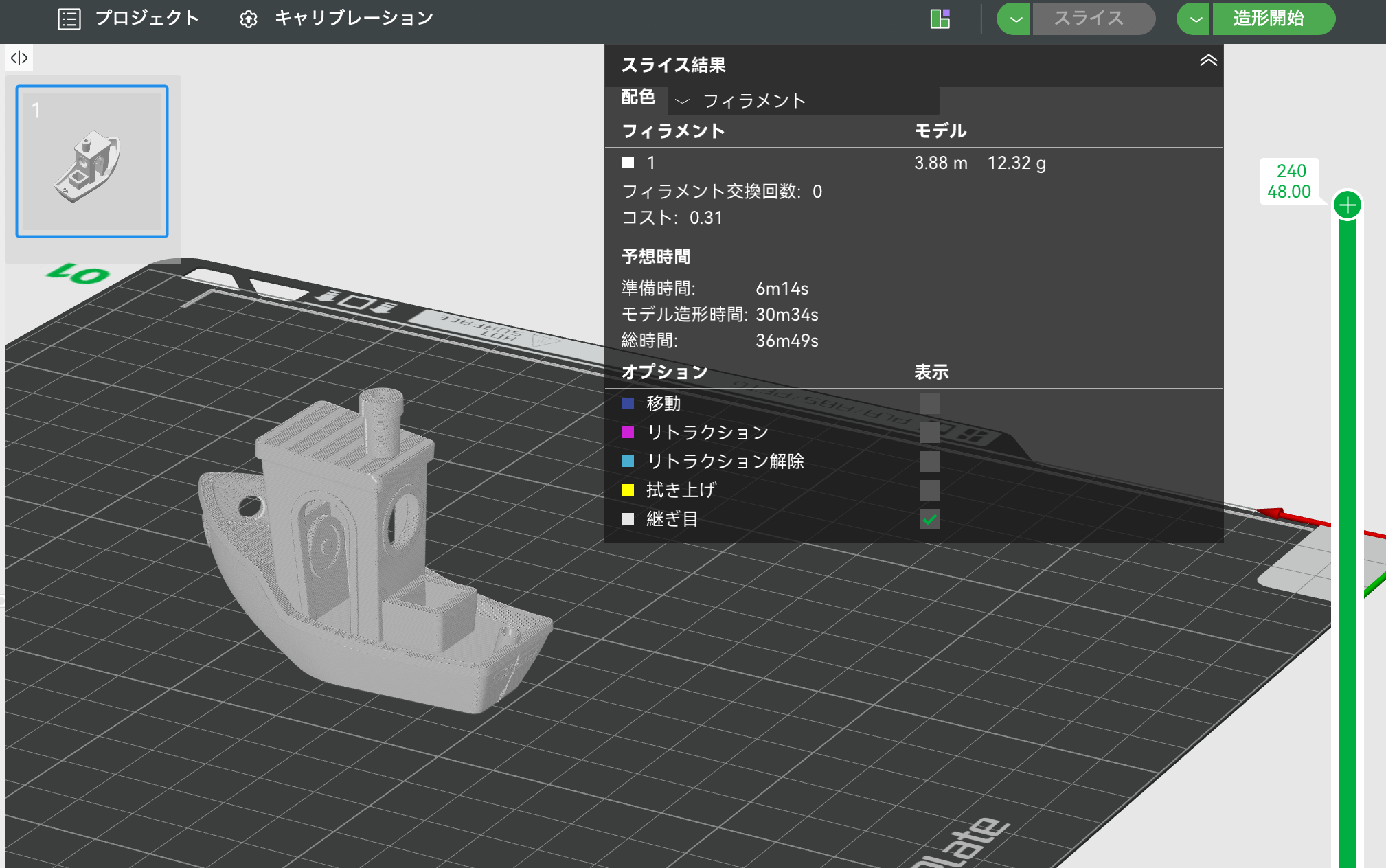Click the cyan リトラクション解除 color swatch

click(x=628, y=461)
